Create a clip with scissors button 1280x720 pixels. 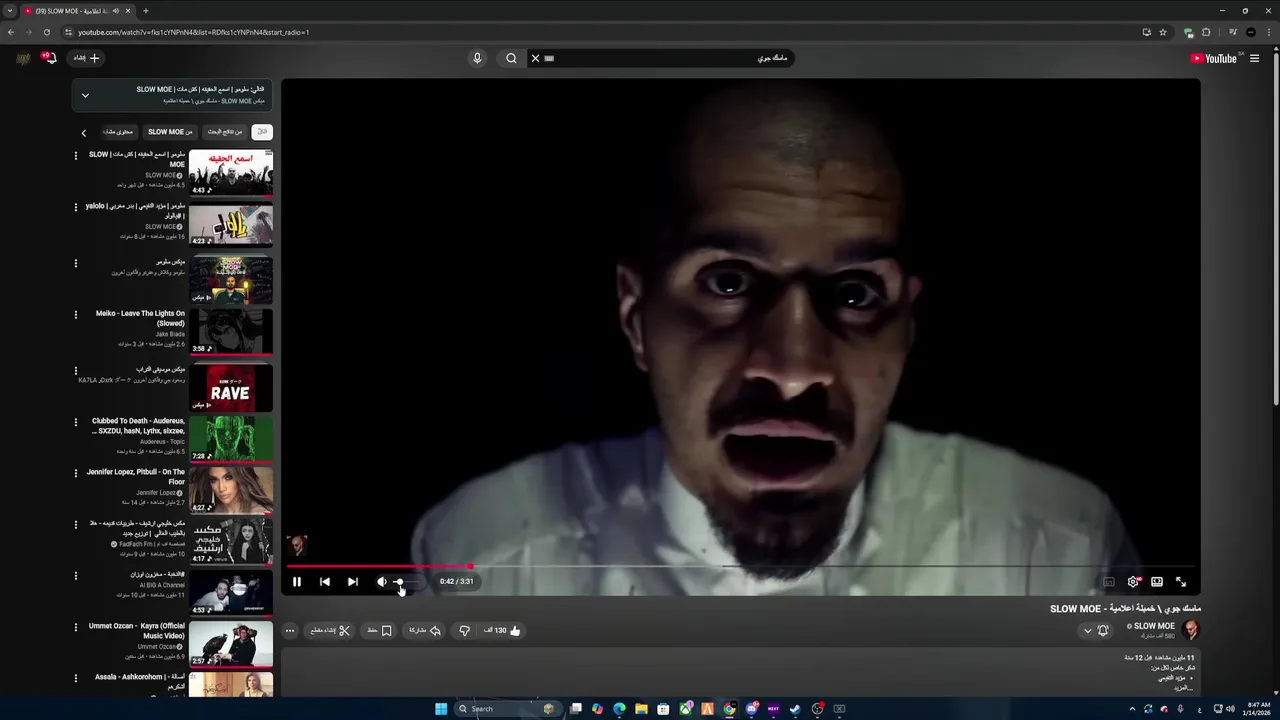point(330,630)
